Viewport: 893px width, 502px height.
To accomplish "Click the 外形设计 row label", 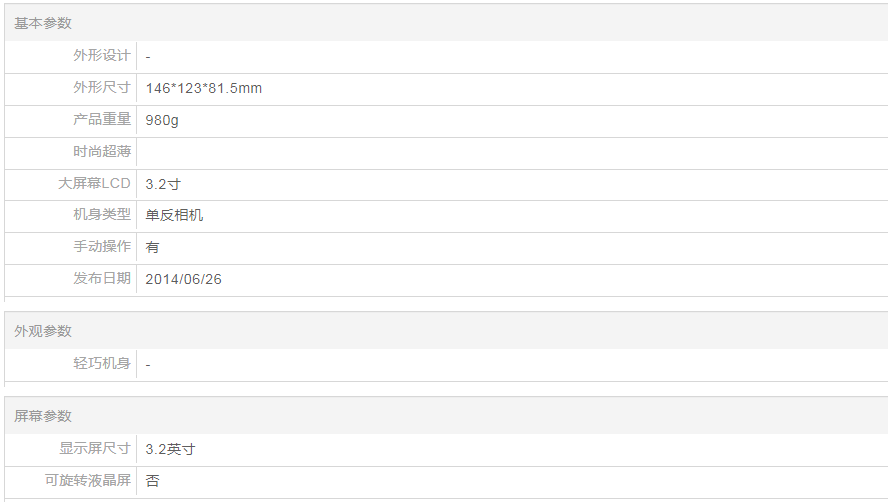I will [101, 56].
